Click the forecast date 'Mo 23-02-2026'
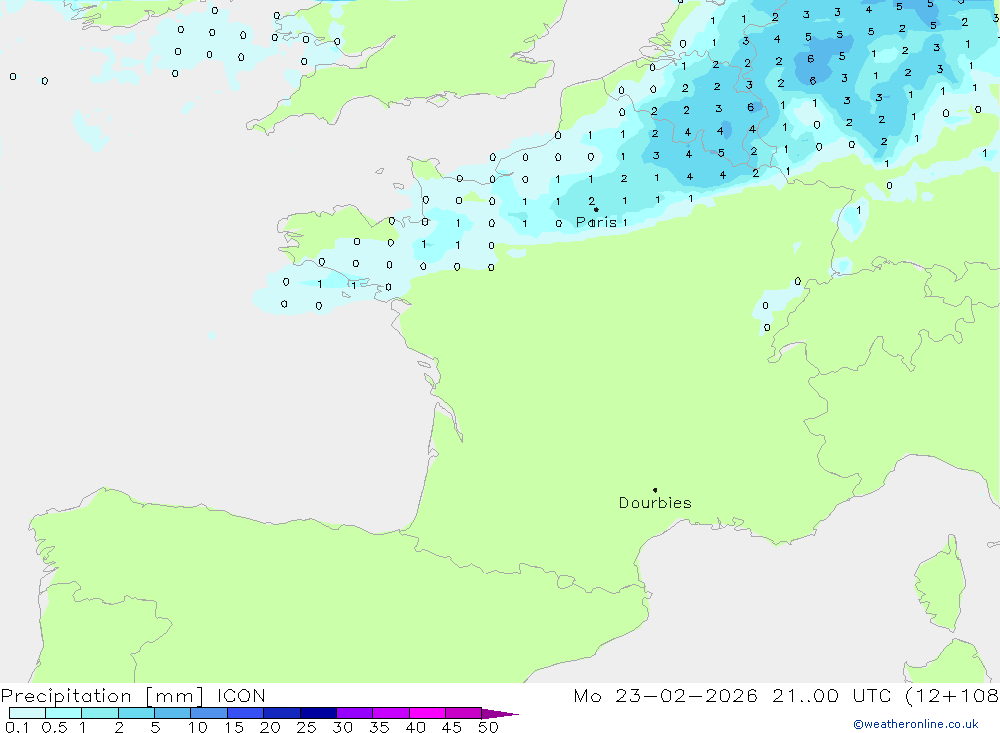The width and height of the screenshot is (1000, 733). 666,695
